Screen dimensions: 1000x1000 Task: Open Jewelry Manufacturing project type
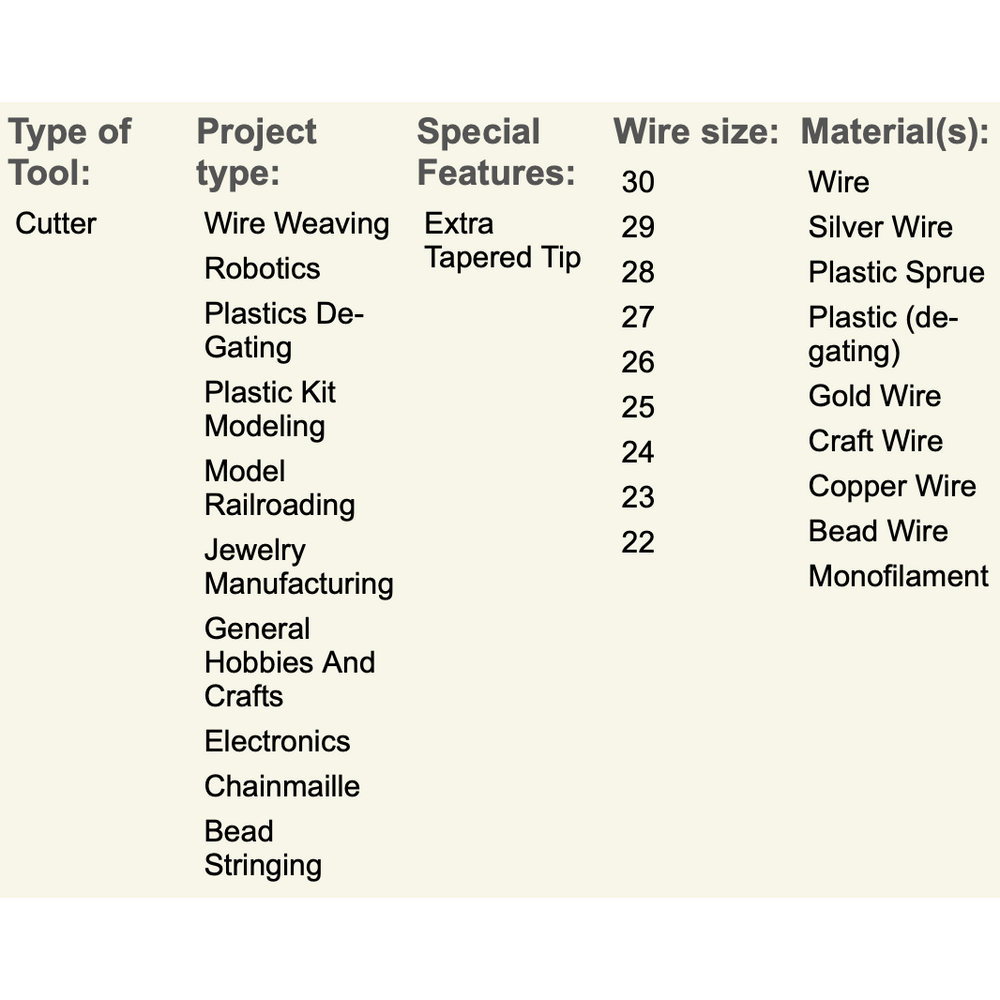[x=298, y=567]
